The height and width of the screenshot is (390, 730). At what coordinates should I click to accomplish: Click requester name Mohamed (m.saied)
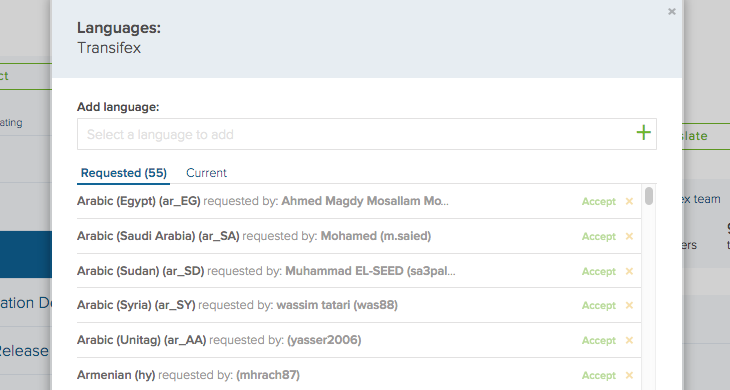(376, 236)
